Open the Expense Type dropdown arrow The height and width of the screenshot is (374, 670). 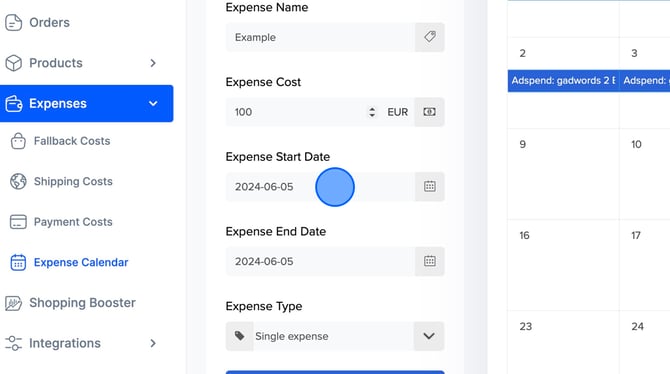[429, 336]
